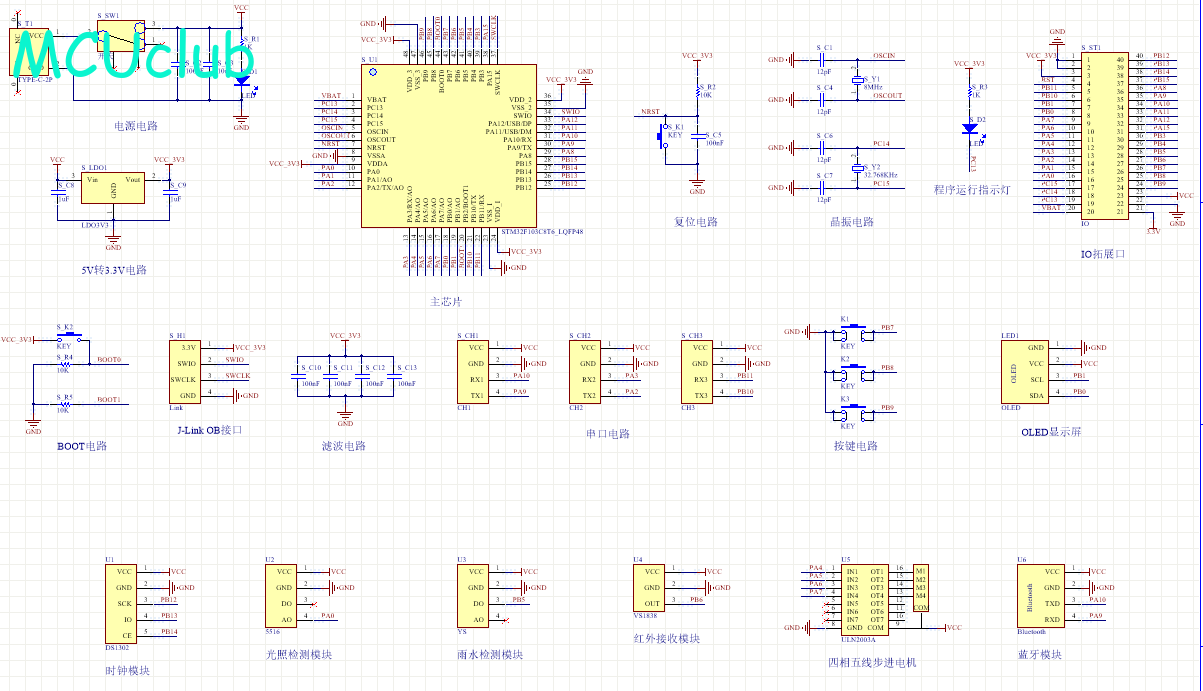Click the S_R5 10K resistor at BOOT1
1203x691 pixels.
(64, 404)
